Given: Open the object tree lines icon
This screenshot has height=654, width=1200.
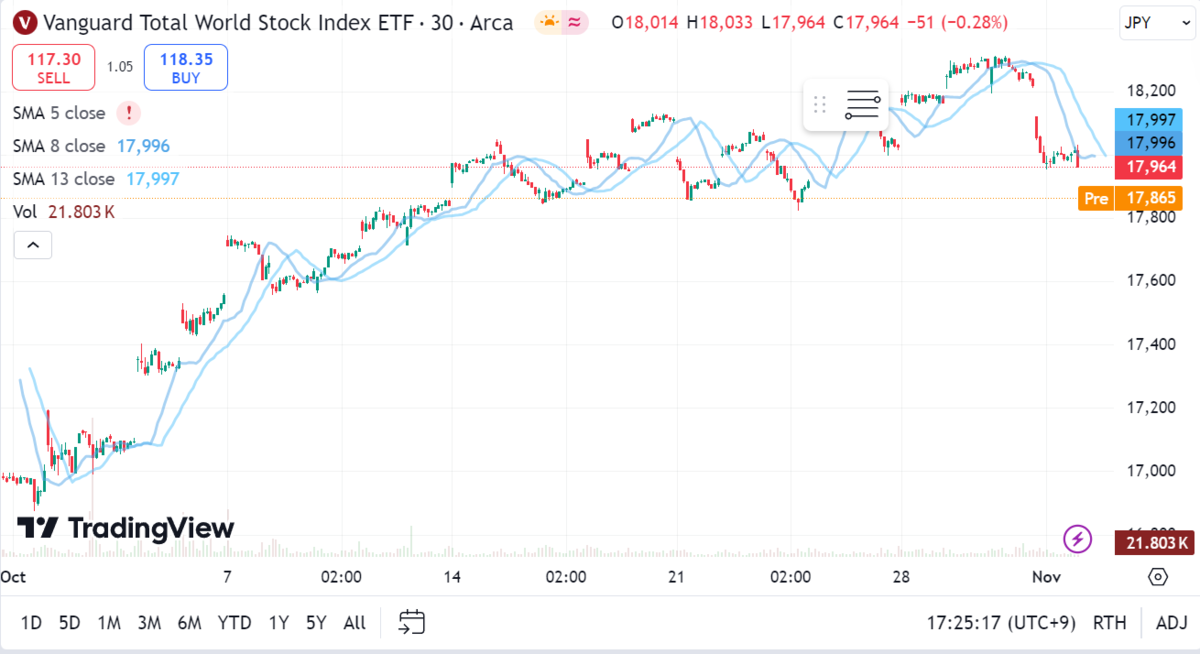Looking at the screenshot, I should [862, 104].
